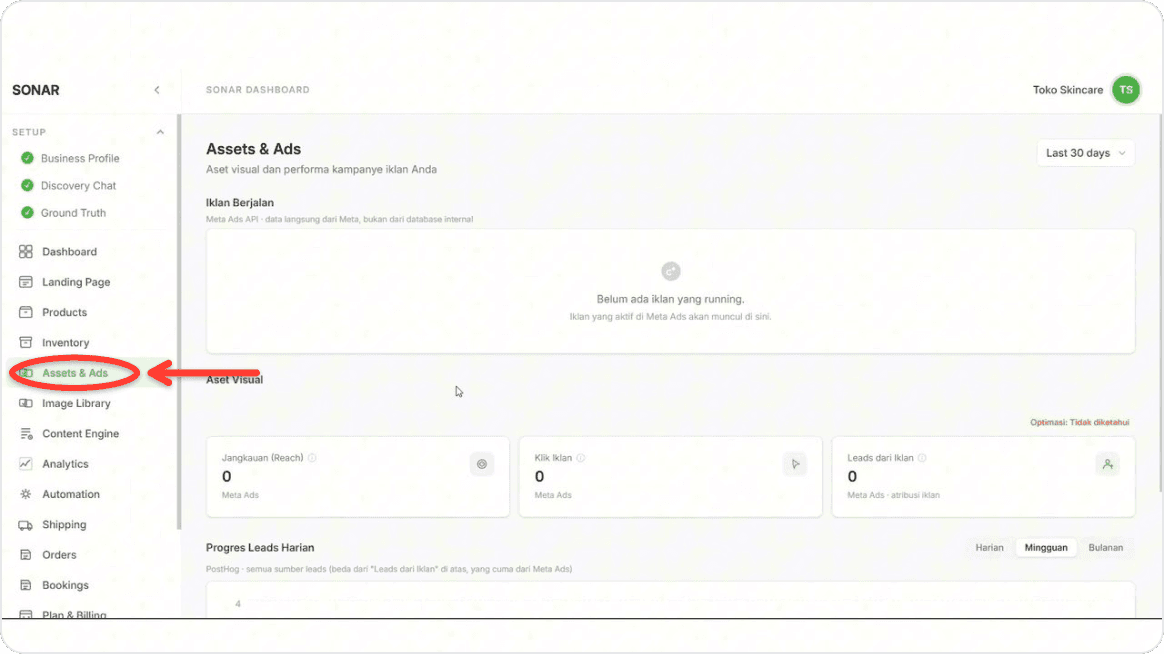This screenshot has height=654, width=1164.
Task: Click the Progres Leads Harian heading
Action: 260,548
